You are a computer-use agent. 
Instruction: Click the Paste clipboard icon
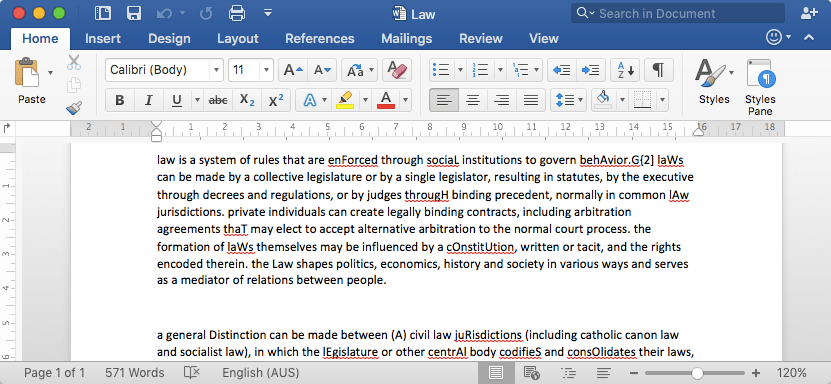[27, 73]
